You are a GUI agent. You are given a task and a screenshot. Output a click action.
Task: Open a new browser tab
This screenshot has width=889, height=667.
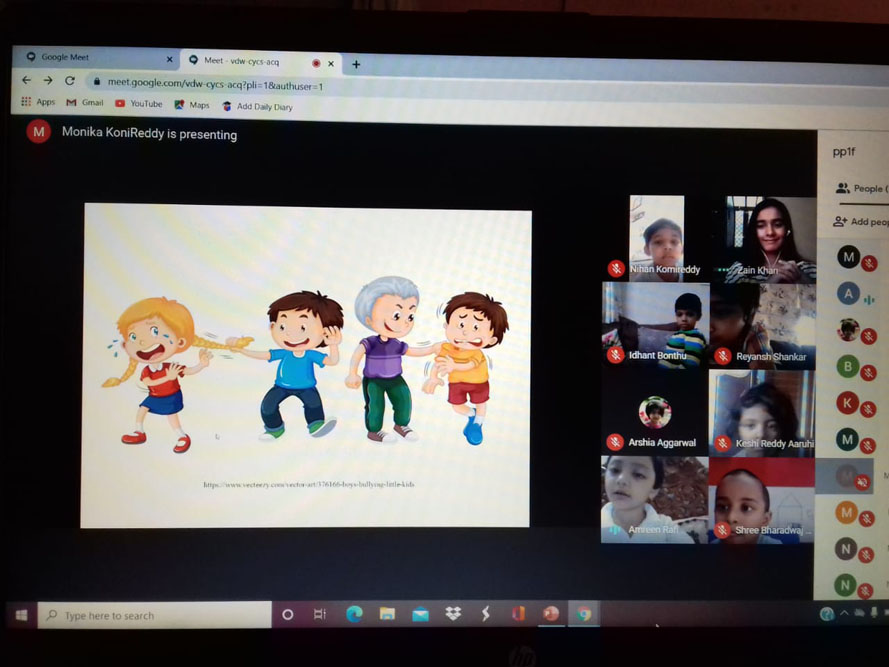click(356, 65)
